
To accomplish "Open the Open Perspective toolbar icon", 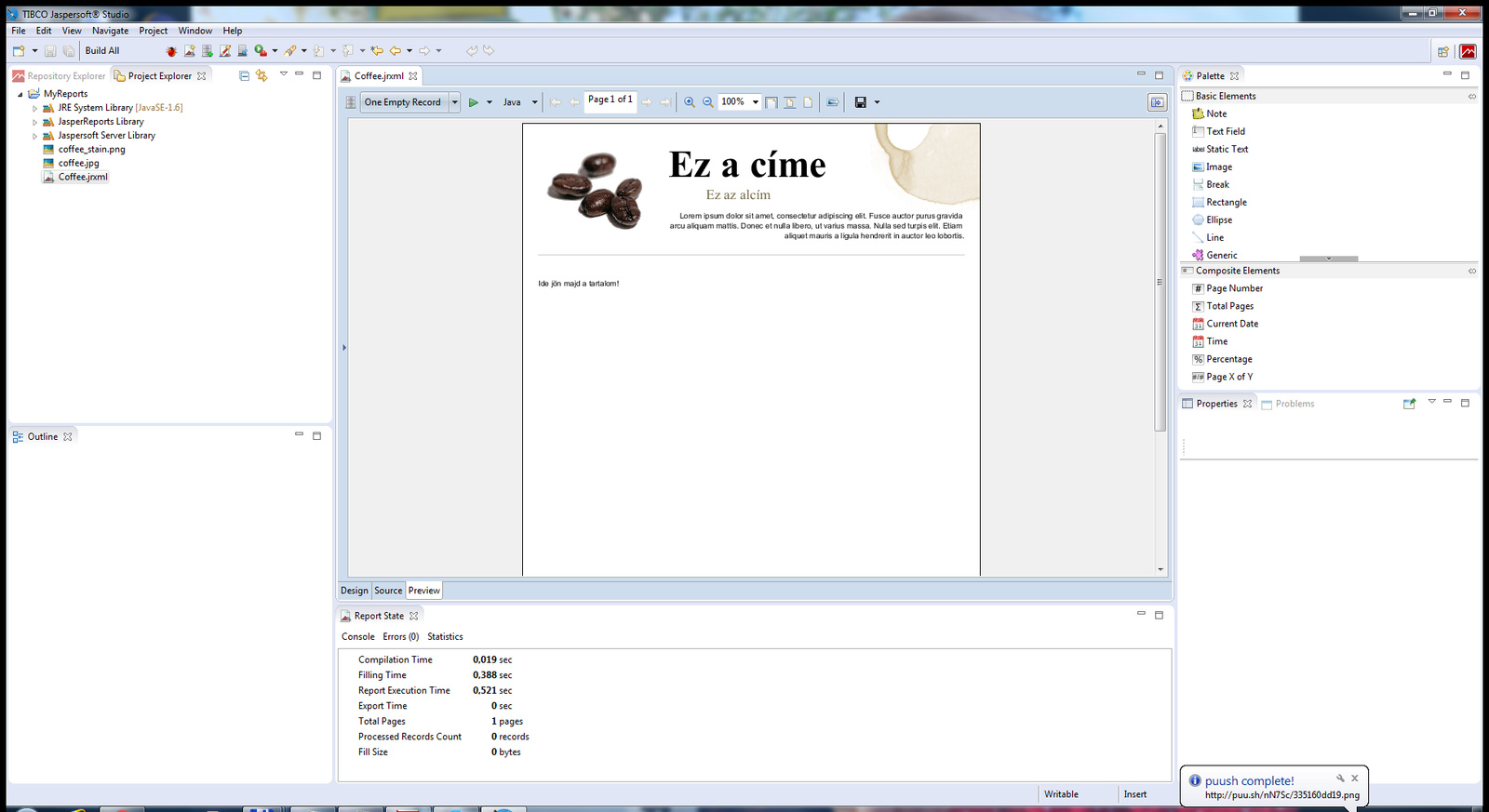I will [1443, 51].
